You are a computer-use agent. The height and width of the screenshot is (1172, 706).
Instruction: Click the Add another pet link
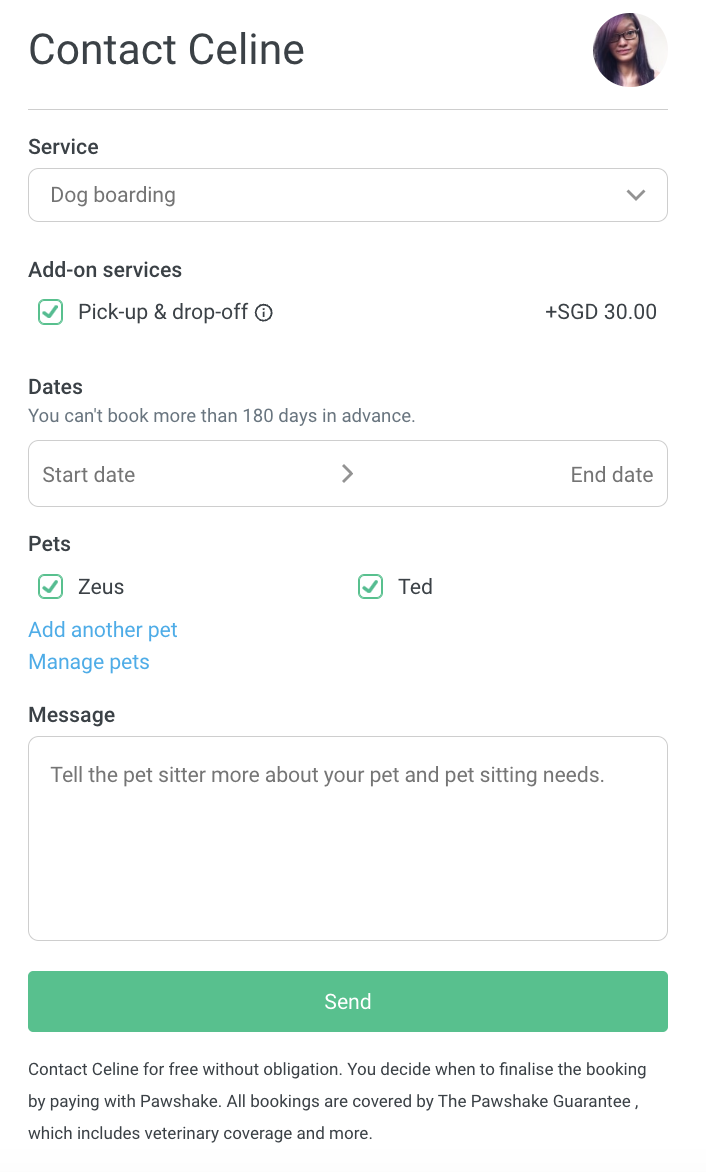pyautogui.click(x=103, y=630)
